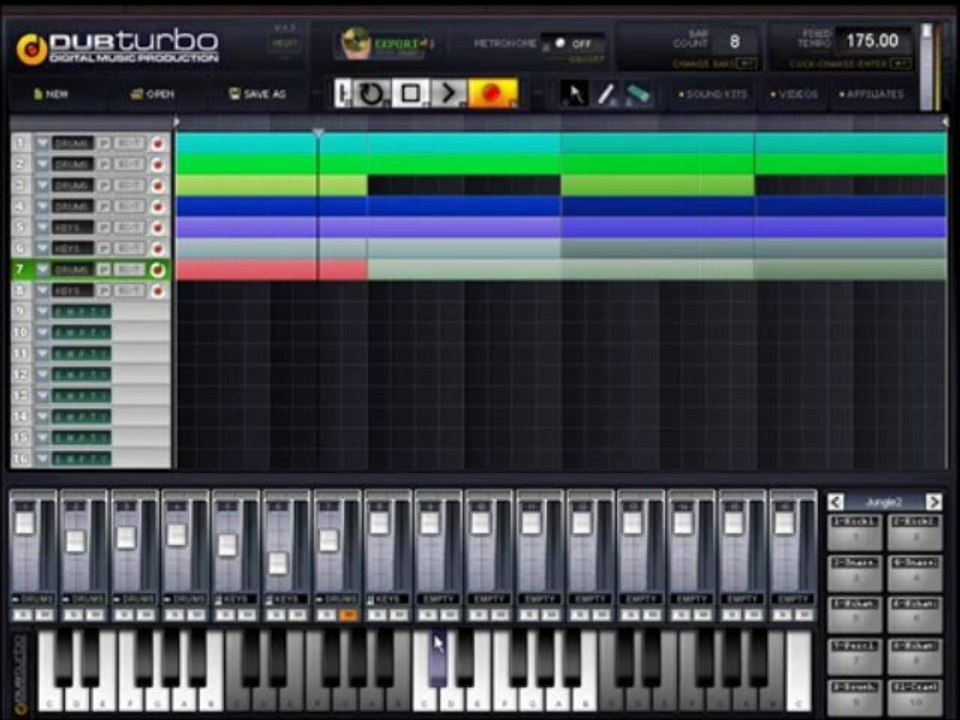
Task: Click the Save As menu item
Action: click(x=257, y=94)
